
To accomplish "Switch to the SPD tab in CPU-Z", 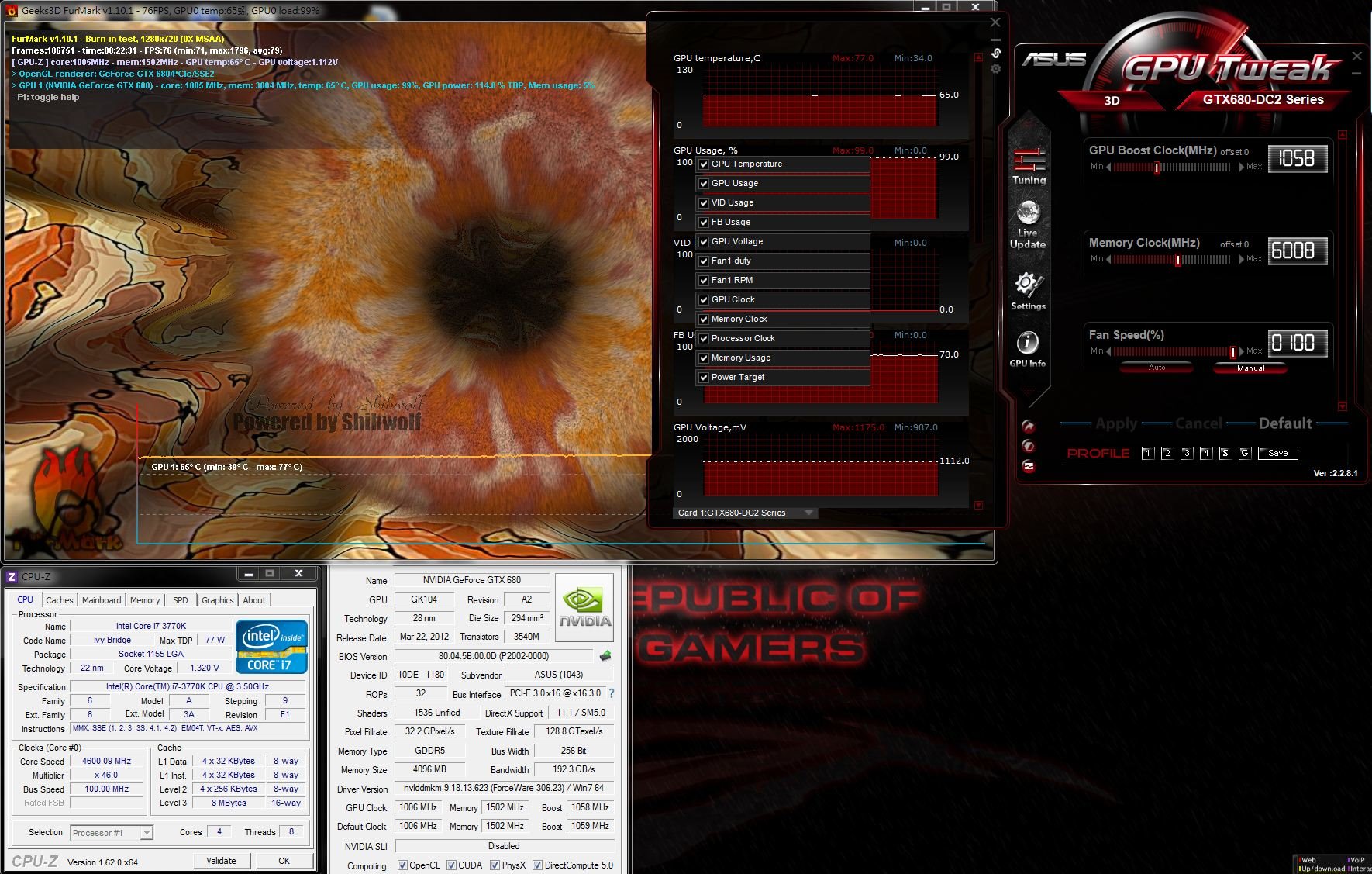I will [x=181, y=600].
